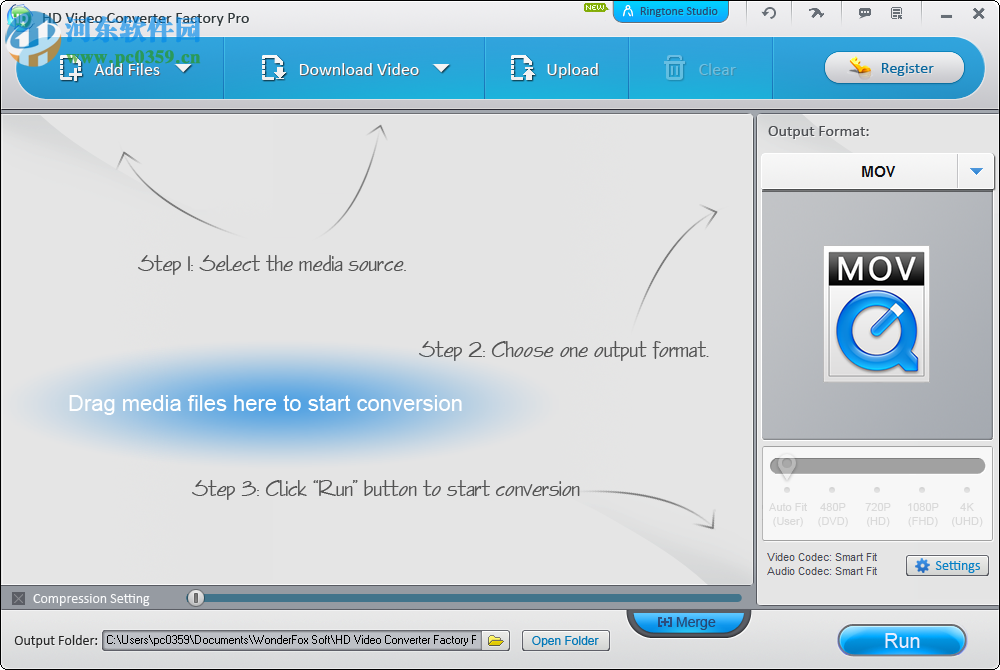Expand the Add Files dropdown arrow
This screenshot has width=1000, height=670.
click(x=184, y=69)
